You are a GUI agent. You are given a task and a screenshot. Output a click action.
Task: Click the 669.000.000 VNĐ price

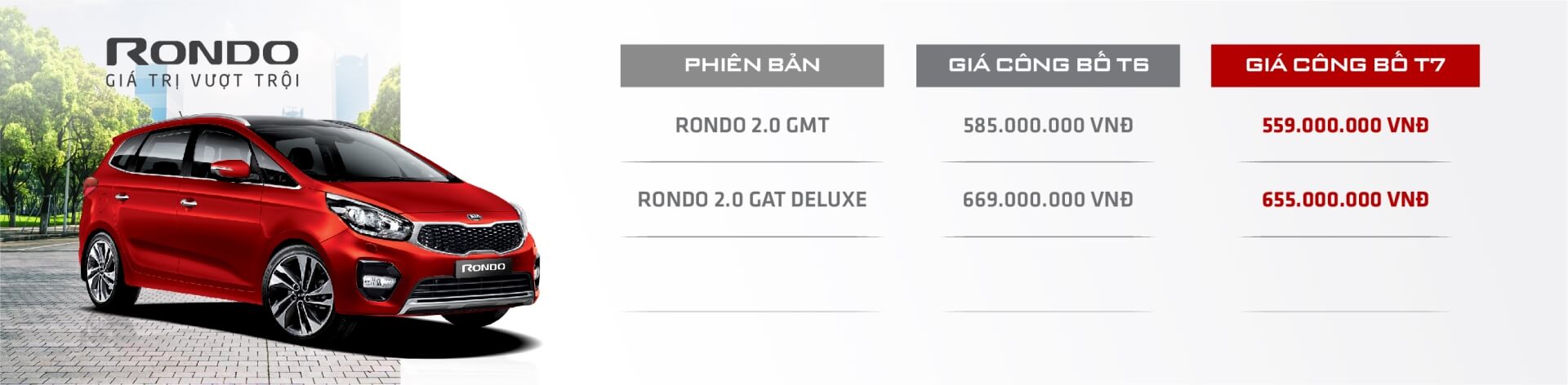(x=1048, y=200)
